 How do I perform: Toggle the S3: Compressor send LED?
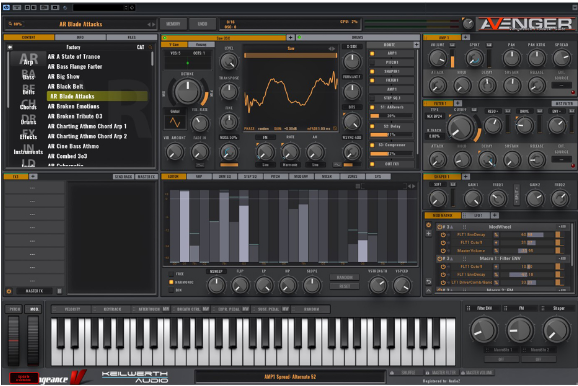(x=372, y=145)
